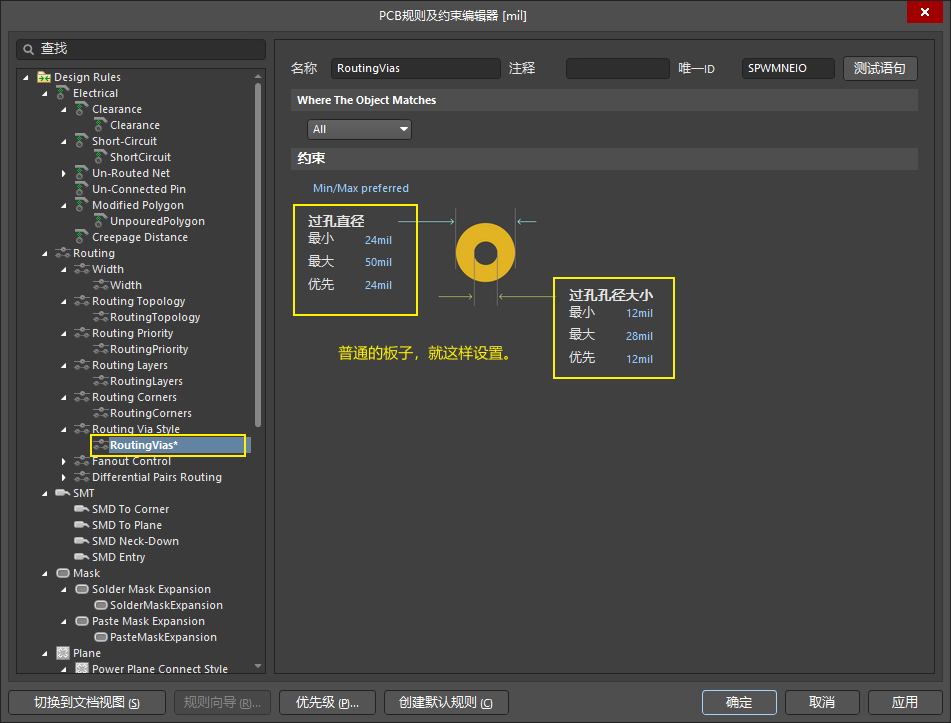Screen dimensions: 951x723
Task: Click the 测试语句 button
Action: click(x=880, y=68)
